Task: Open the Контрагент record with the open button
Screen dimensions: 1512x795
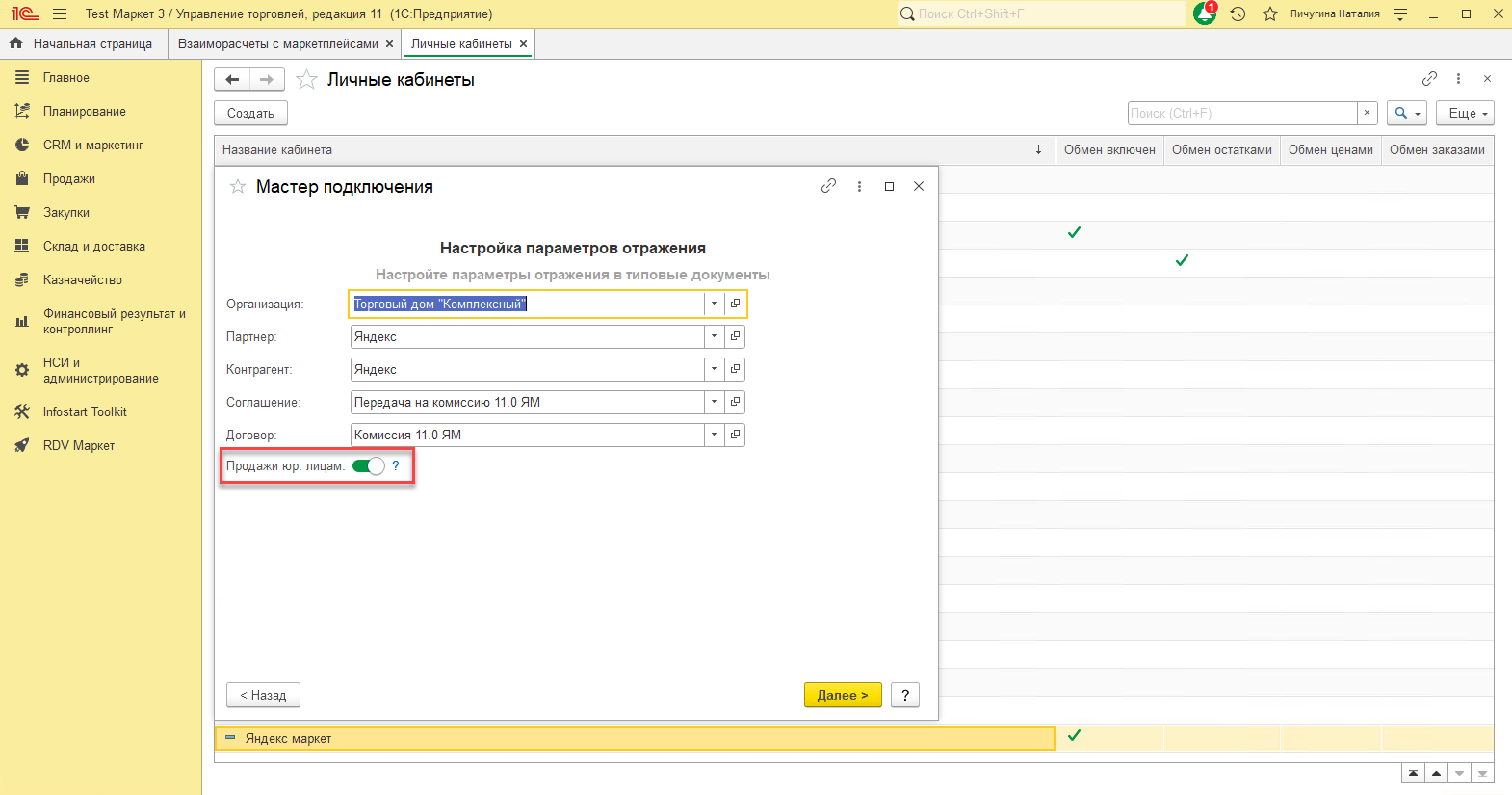Action: click(735, 369)
